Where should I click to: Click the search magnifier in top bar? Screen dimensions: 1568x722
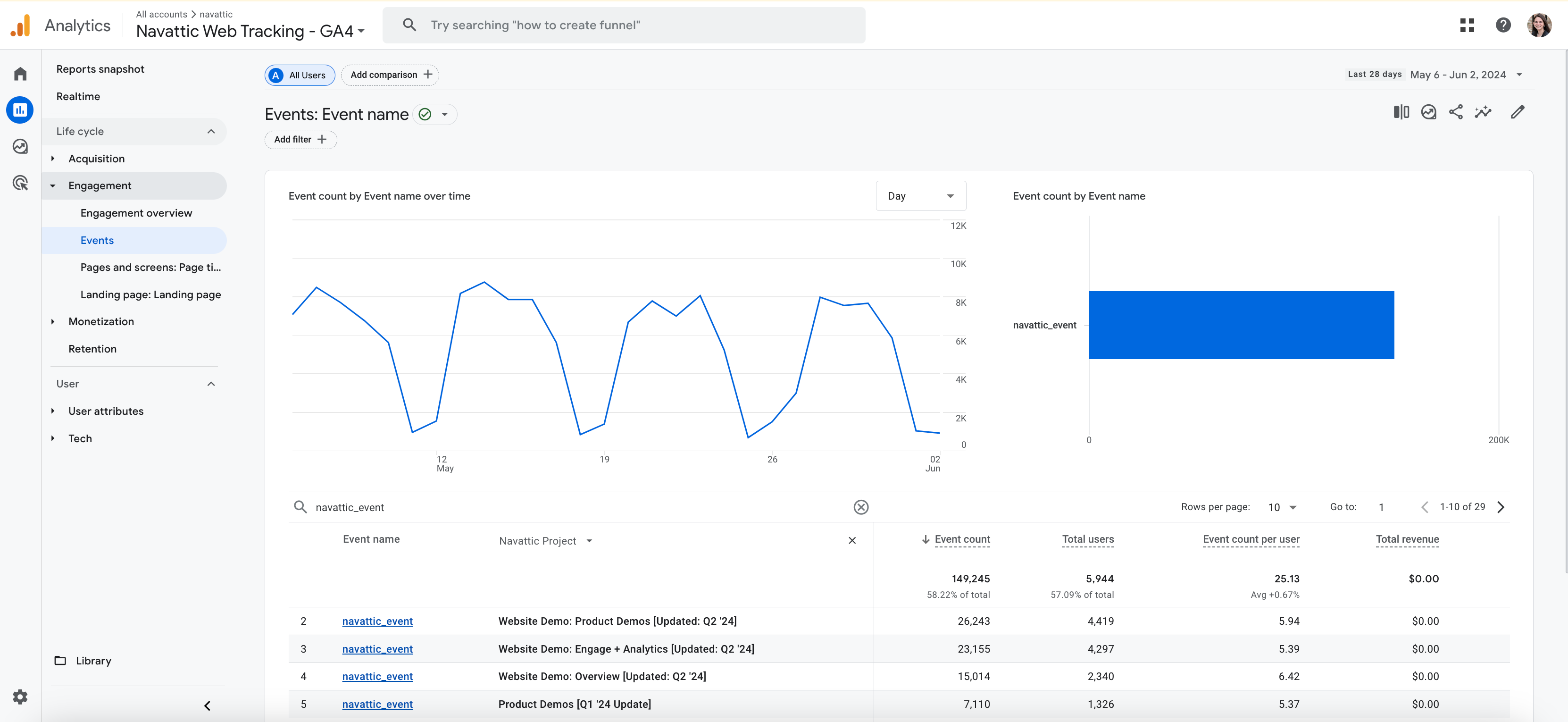[x=409, y=25]
